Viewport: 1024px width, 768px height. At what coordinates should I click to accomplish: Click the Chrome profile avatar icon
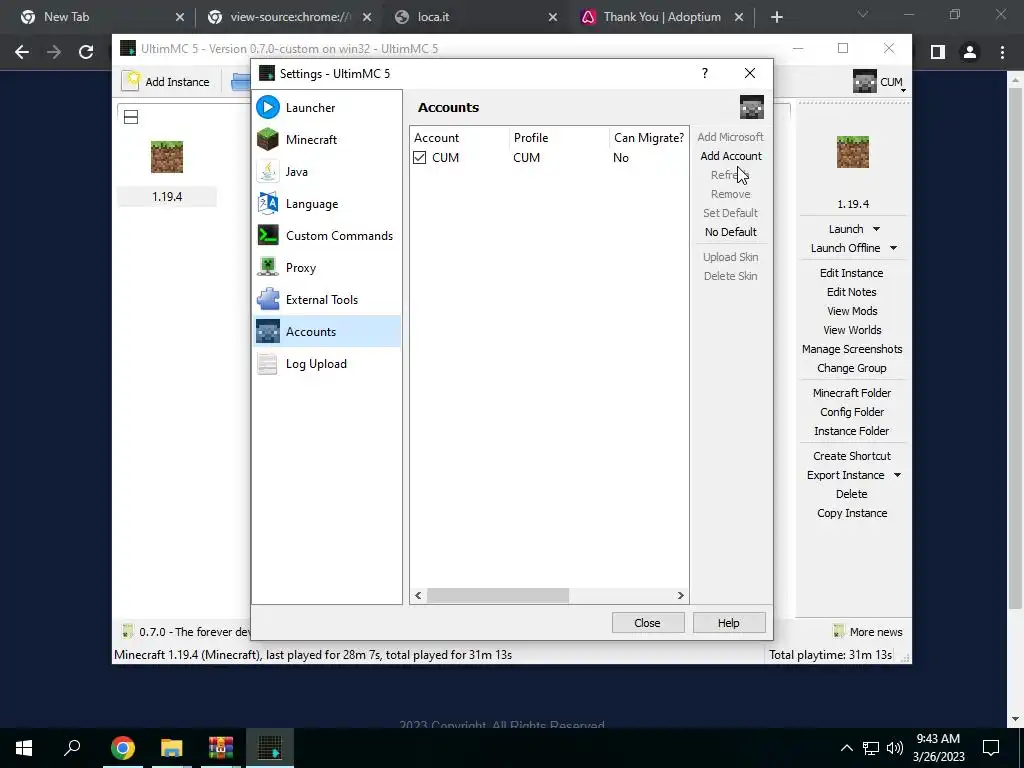pos(970,52)
